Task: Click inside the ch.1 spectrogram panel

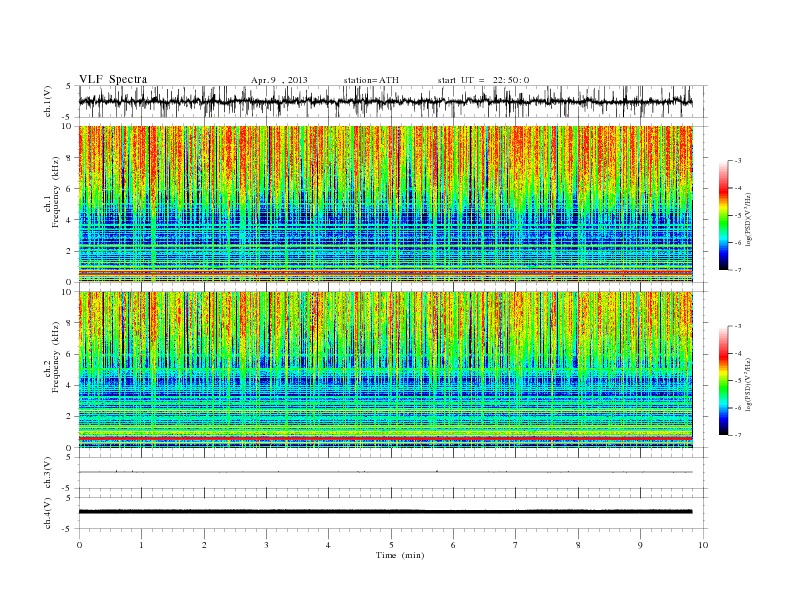Action: point(385,204)
